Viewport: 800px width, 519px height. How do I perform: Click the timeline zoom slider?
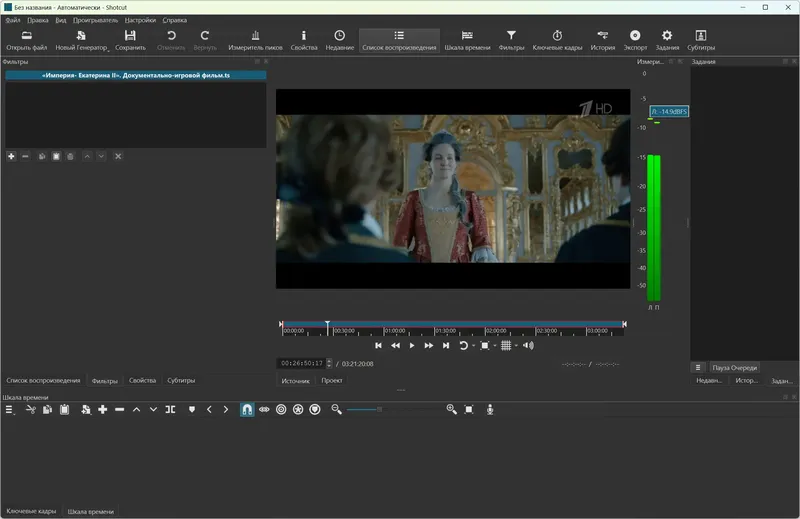tap(378, 409)
